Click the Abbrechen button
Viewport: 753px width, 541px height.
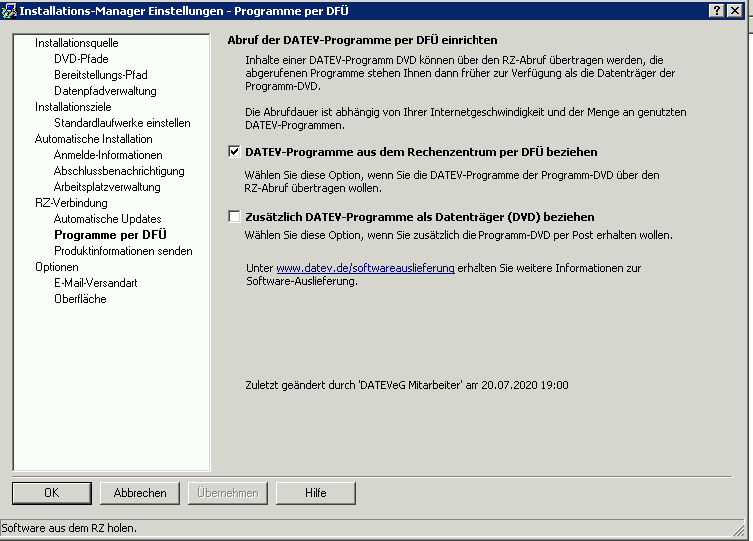(x=140, y=493)
